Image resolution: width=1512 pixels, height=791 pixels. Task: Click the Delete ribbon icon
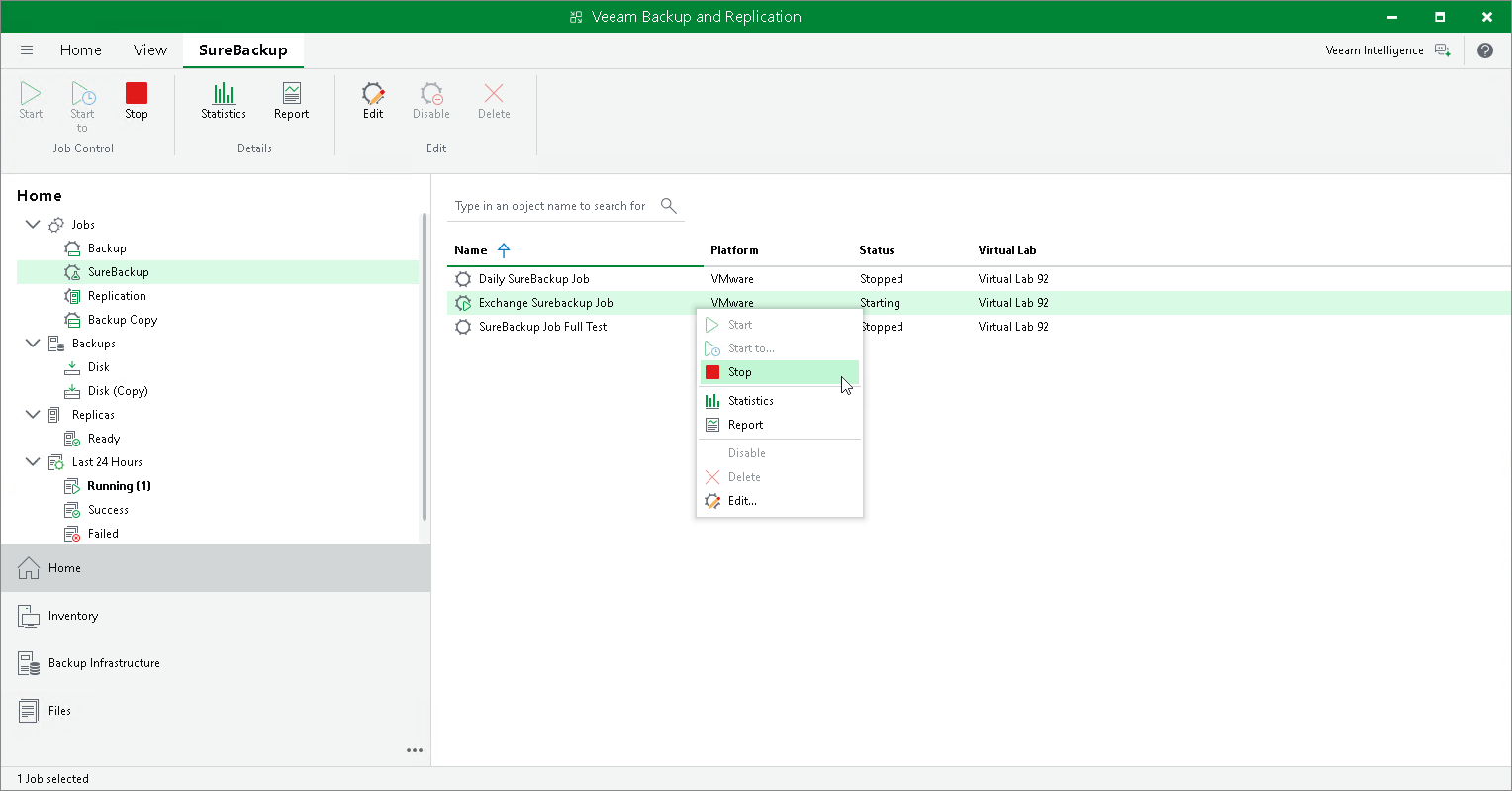pyautogui.click(x=494, y=93)
